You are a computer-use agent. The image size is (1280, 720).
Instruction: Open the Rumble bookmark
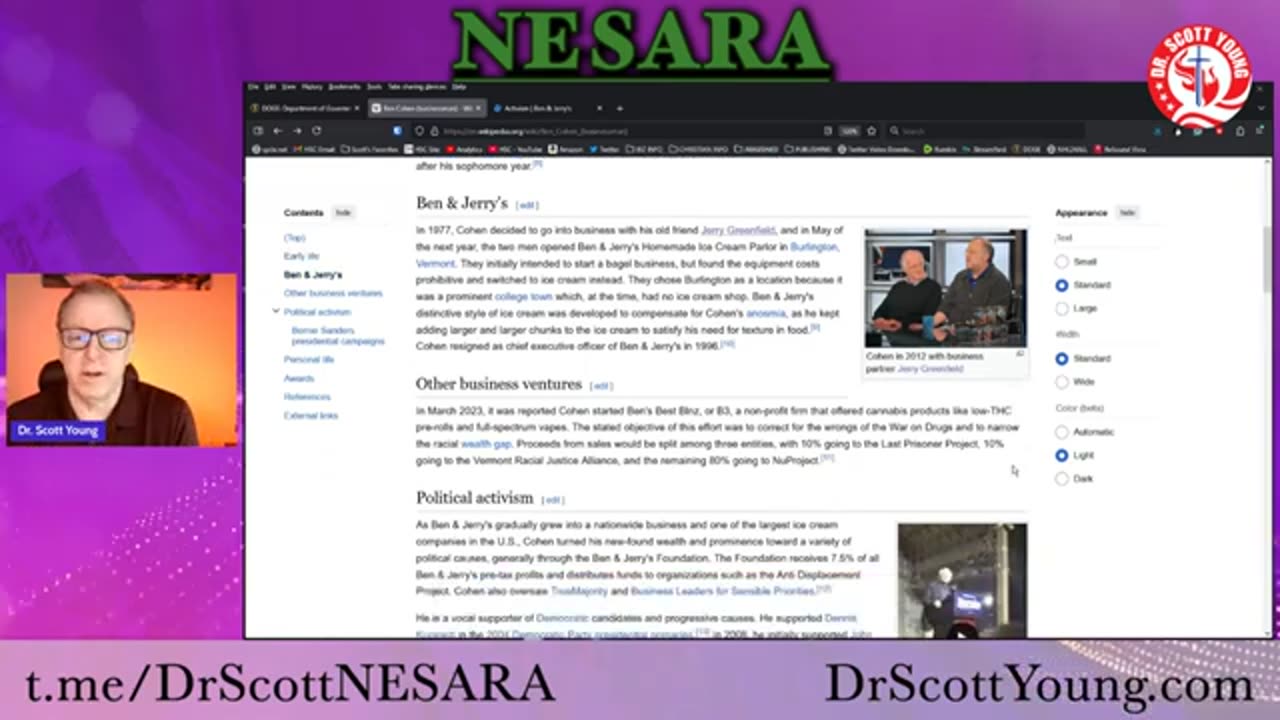click(x=939, y=149)
